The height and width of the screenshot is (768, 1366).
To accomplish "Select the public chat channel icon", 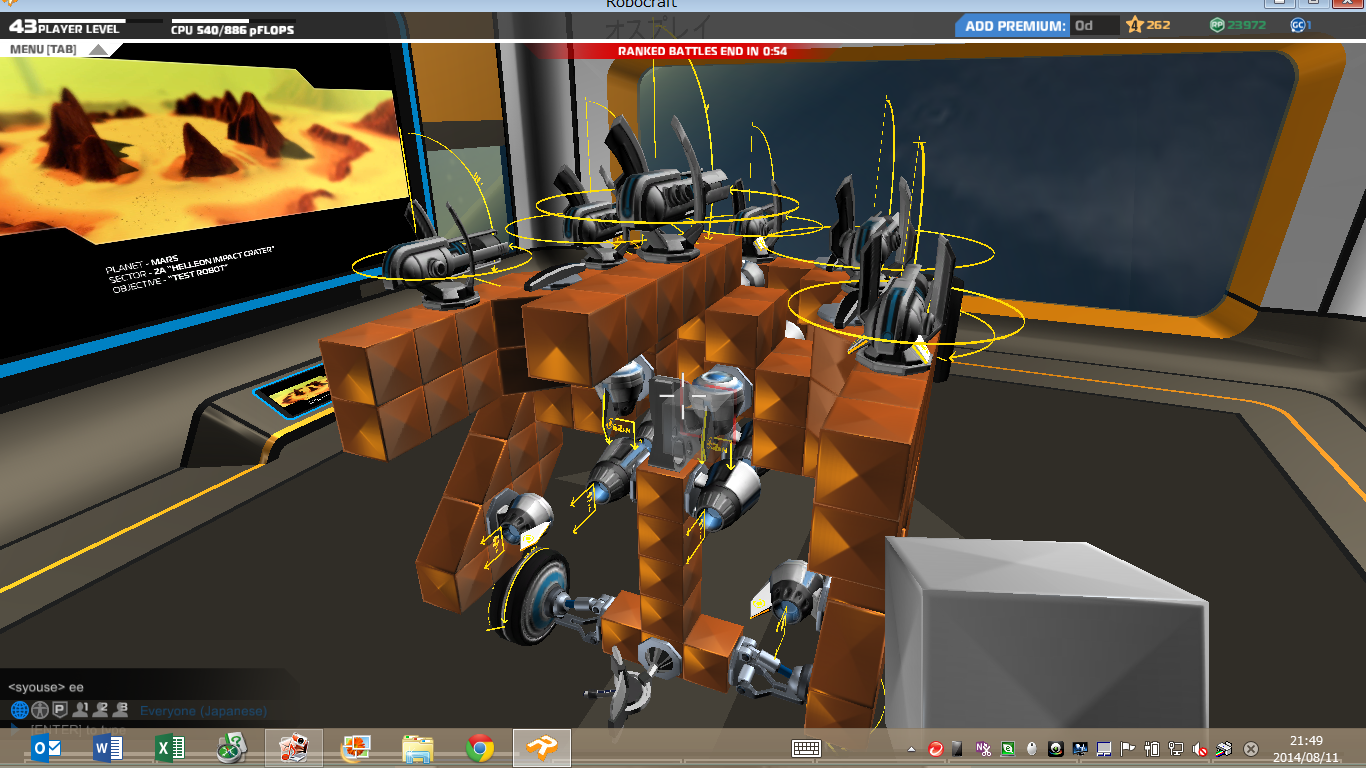I will pyautogui.click(x=39, y=710).
